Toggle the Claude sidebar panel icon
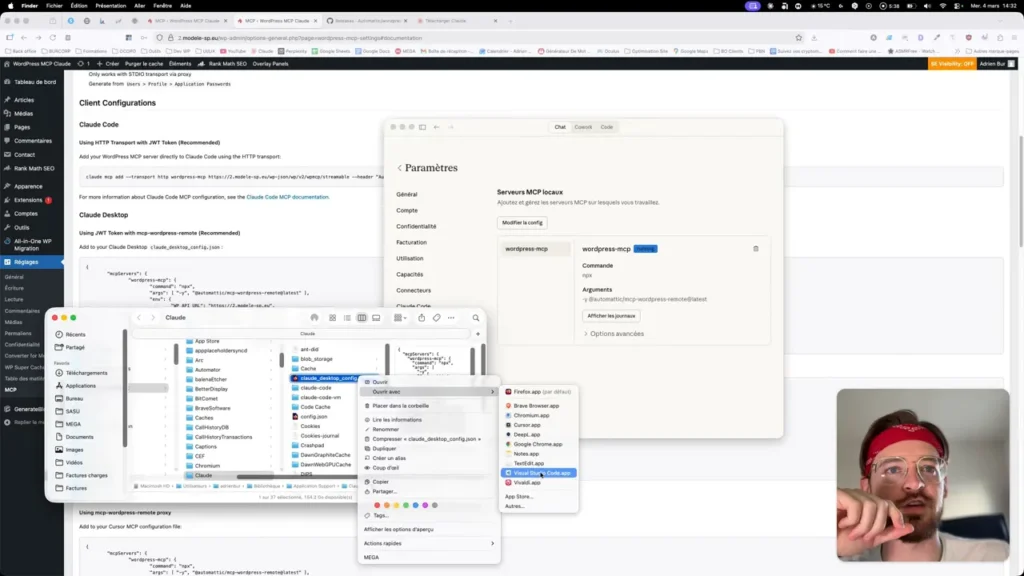This screenshot has height=576, width=1024. point(421,127)
